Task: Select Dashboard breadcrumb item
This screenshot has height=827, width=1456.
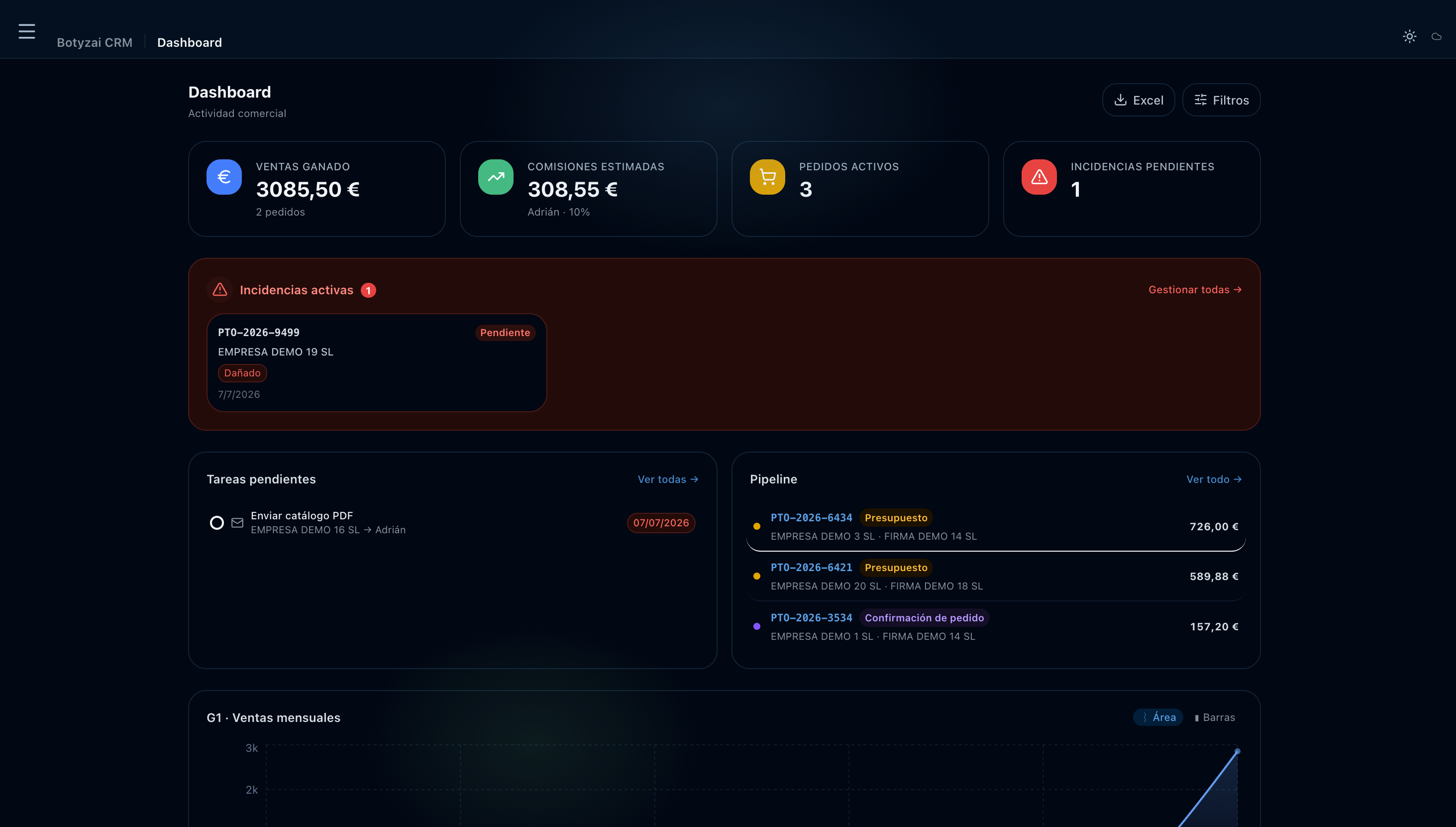Action: click(x=190, y=43)
